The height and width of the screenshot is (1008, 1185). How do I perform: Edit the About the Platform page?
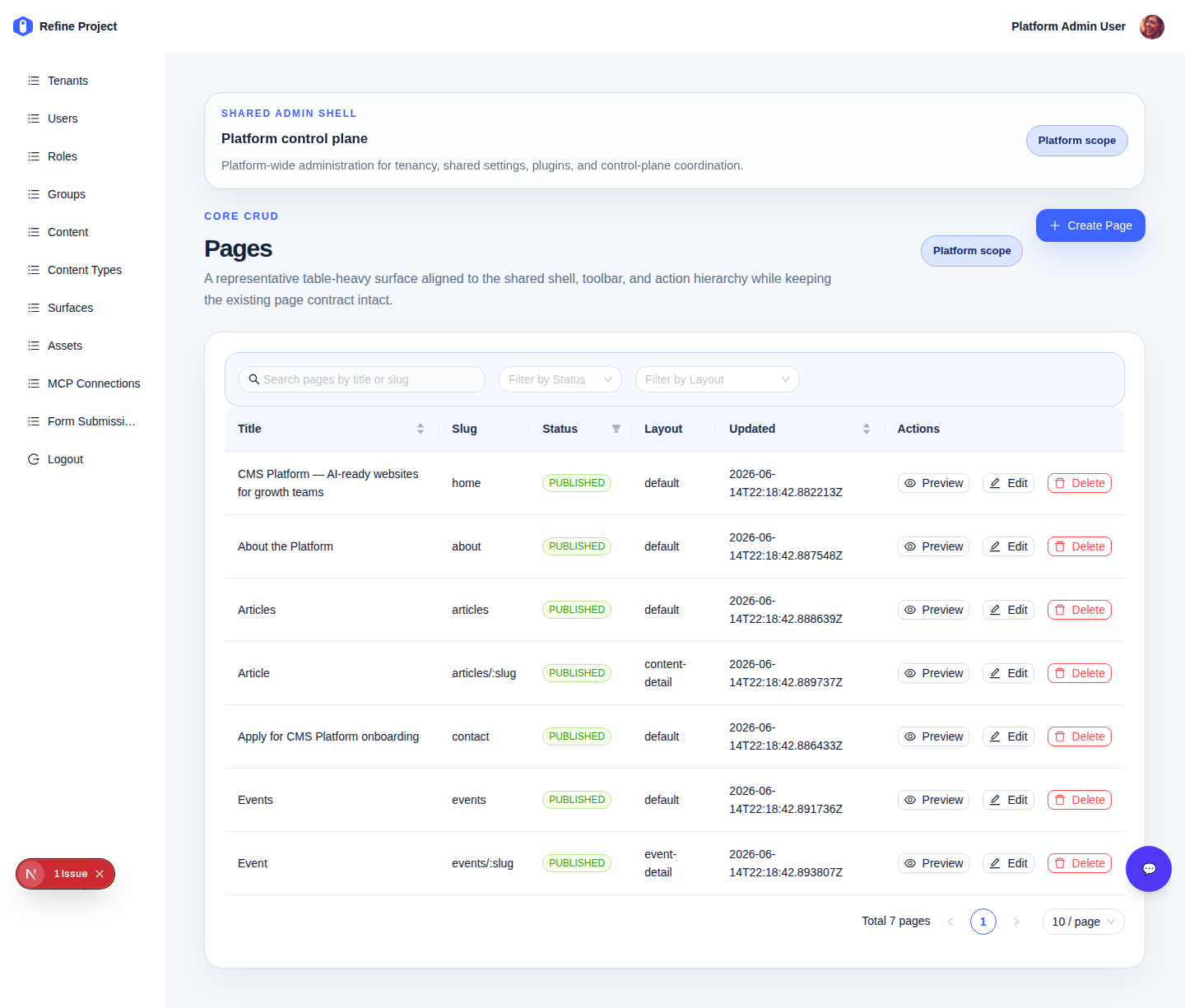1008,546
